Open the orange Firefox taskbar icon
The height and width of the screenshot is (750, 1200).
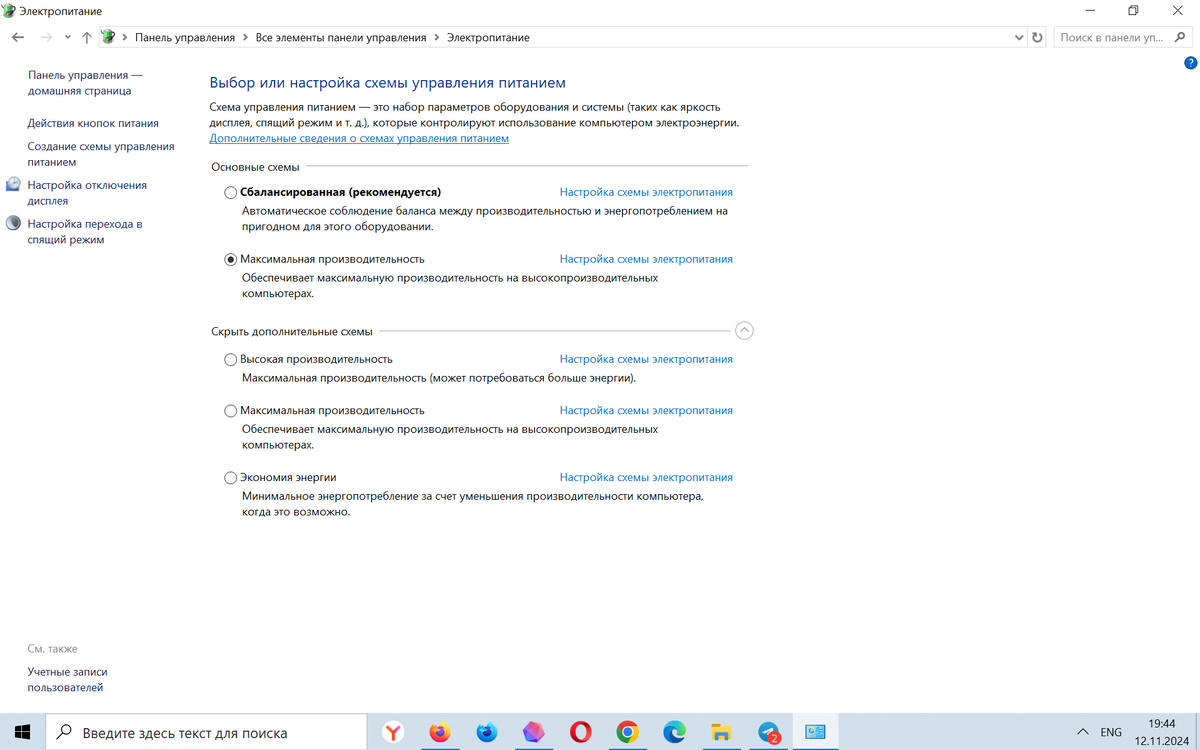coord(440,732)
